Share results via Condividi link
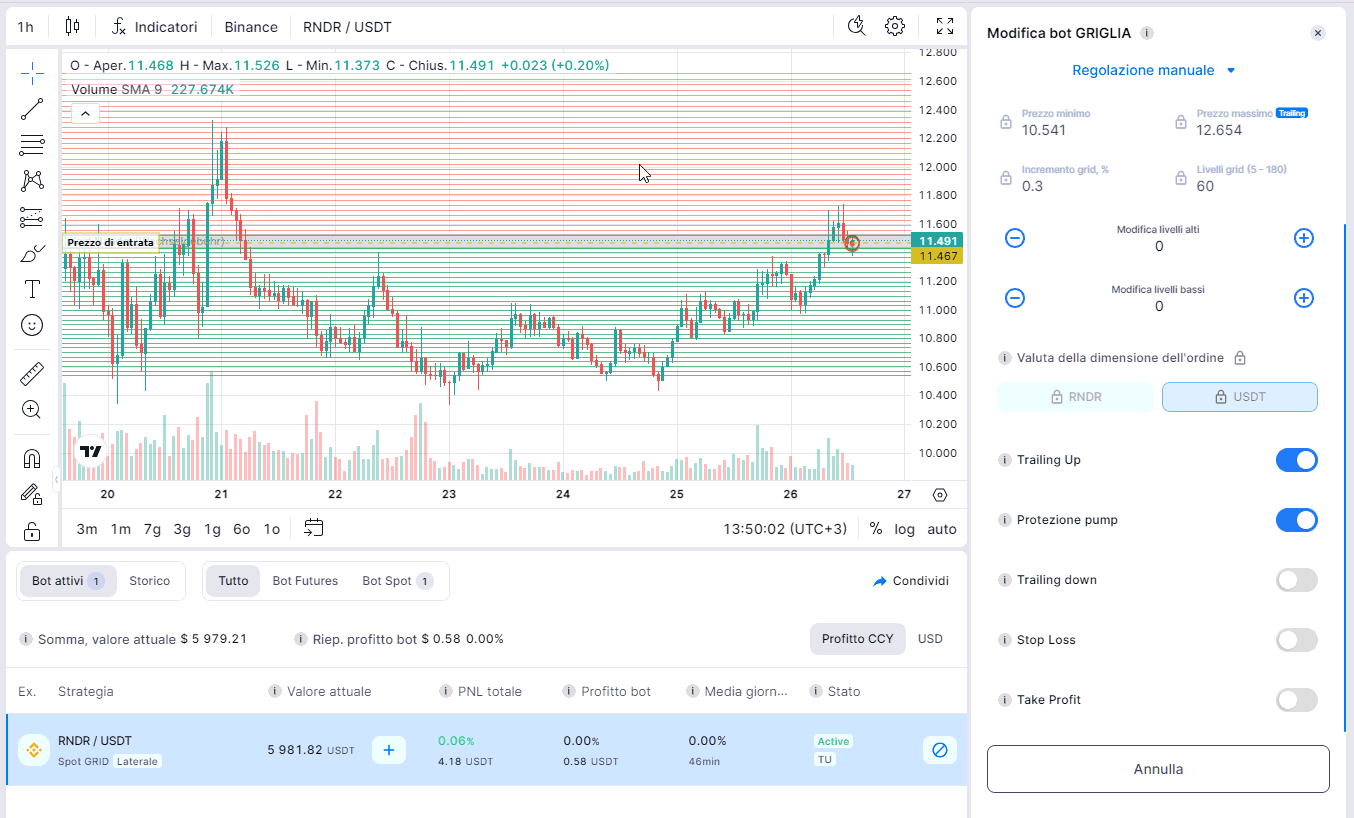This screenshot has width=1354, height=818. [x=910, y=581]
